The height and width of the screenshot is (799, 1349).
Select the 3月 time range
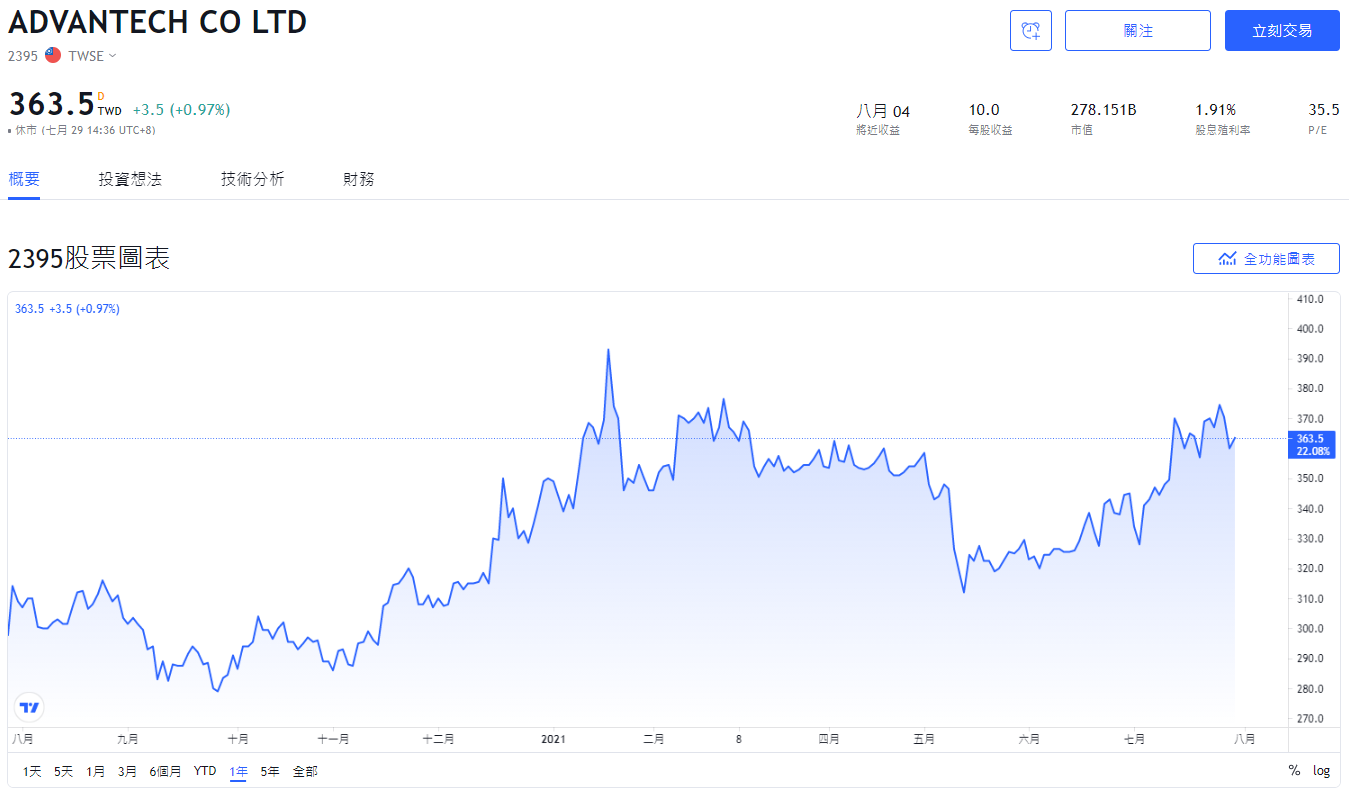[127, 771]
